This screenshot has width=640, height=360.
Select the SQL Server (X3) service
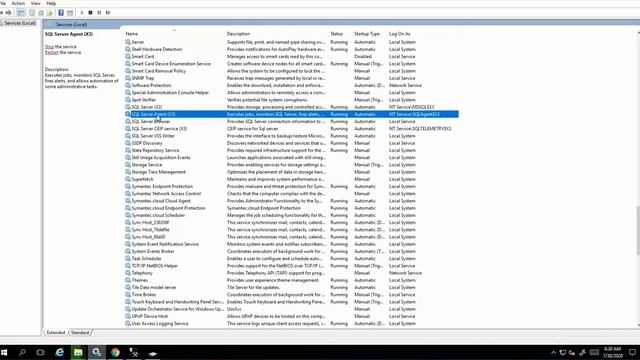pos(292,107)
